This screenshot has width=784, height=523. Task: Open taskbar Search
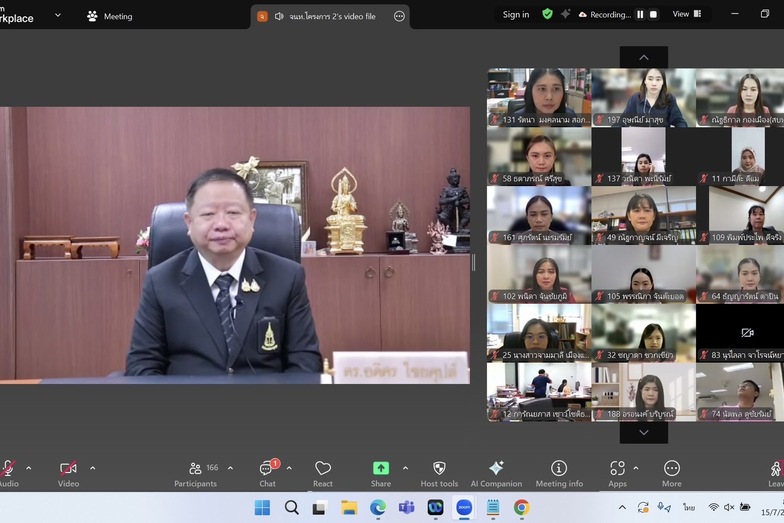coord(292,508)
